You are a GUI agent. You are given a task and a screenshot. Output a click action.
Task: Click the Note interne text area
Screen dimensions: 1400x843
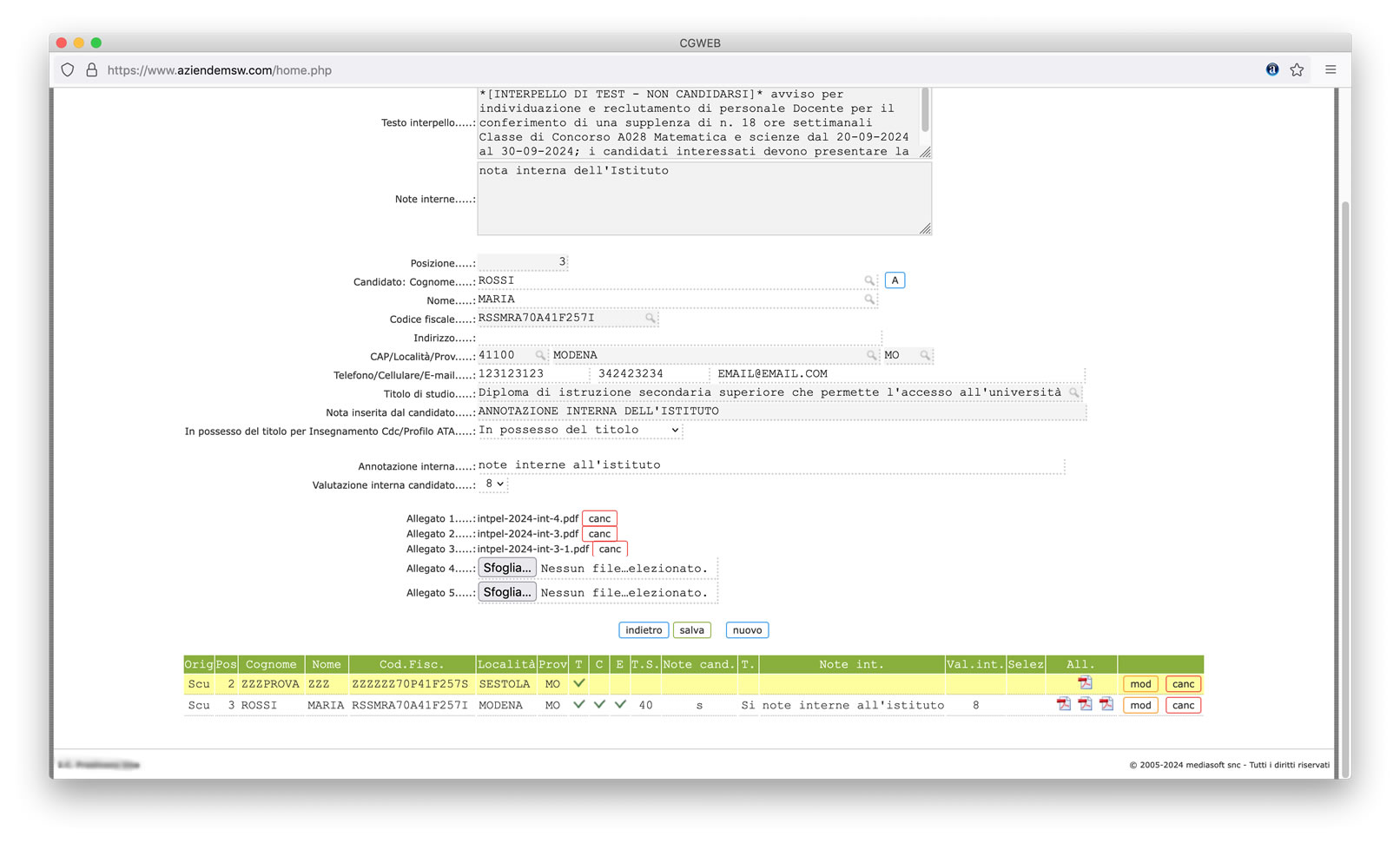pyautogui.click(x=704, y=199)
